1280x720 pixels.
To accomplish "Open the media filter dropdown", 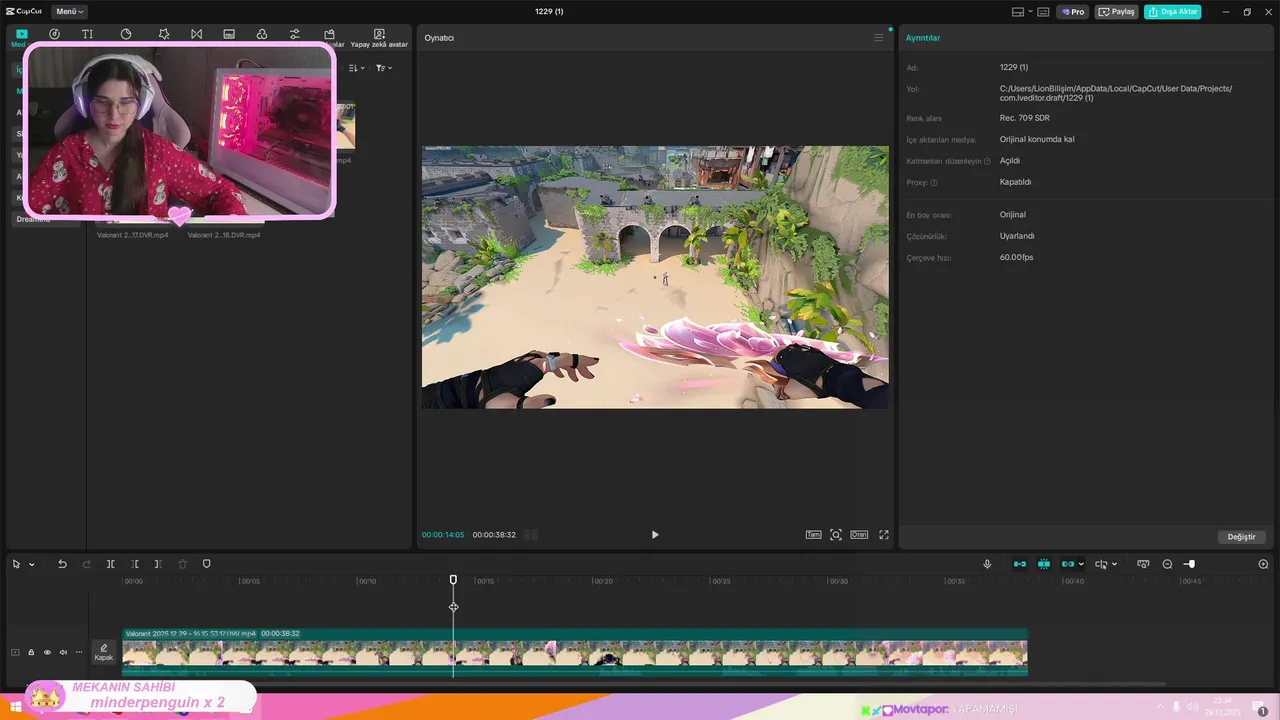I will click(384, 68).
